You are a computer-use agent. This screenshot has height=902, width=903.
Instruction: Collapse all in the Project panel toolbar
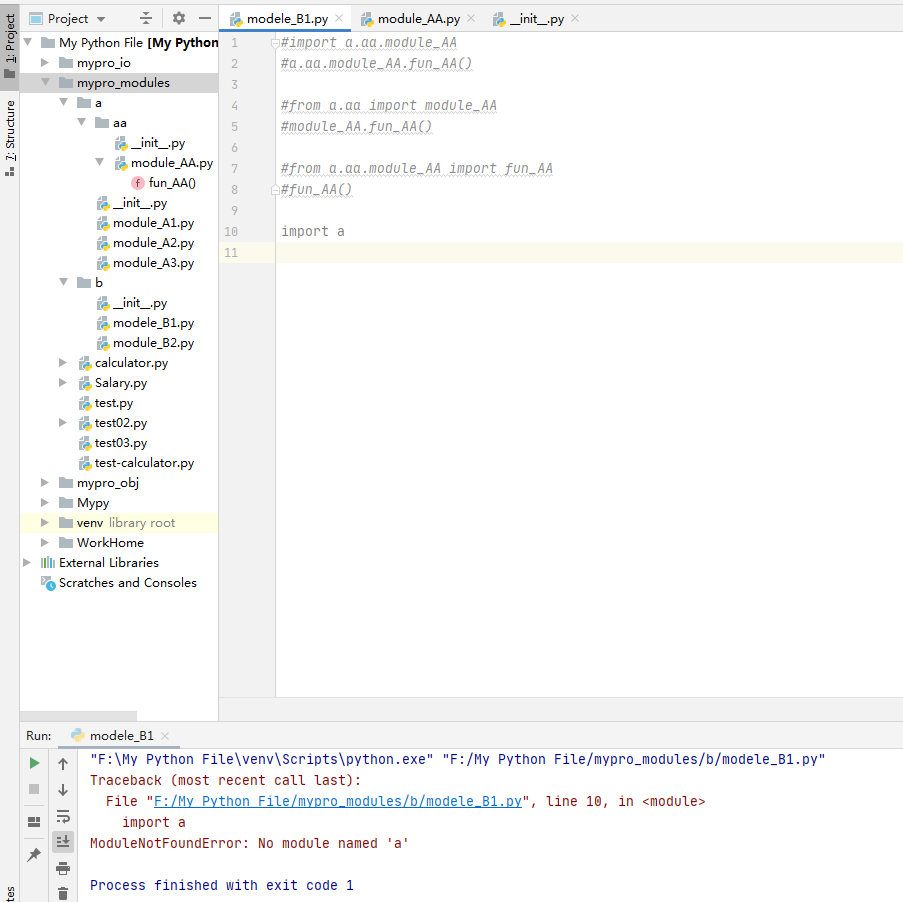click(x=146, y=18)
